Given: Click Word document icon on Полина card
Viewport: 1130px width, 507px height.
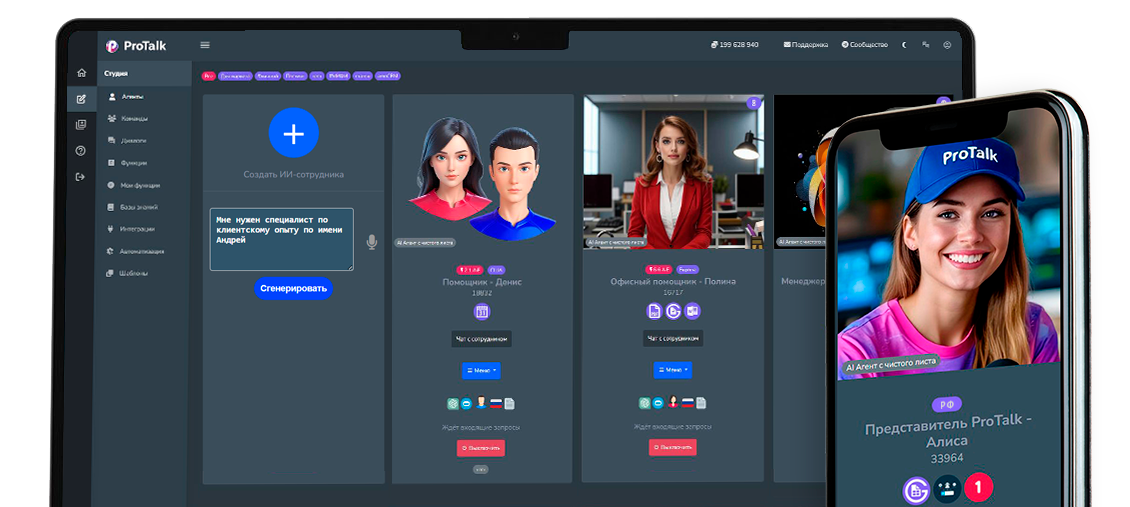Looking at the screenshot, I should (693, 311).
